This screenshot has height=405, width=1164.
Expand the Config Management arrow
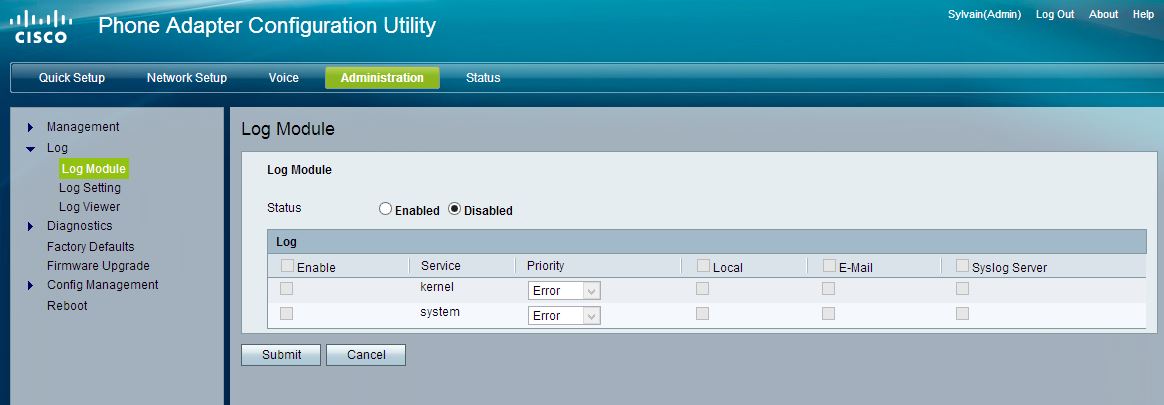click(31, 286)
